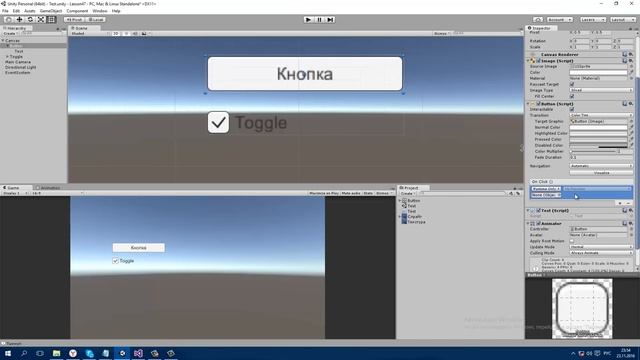Select the Rotate tool in toolbar
Viewport: 640px width, 360px height.
pos(30,20)
